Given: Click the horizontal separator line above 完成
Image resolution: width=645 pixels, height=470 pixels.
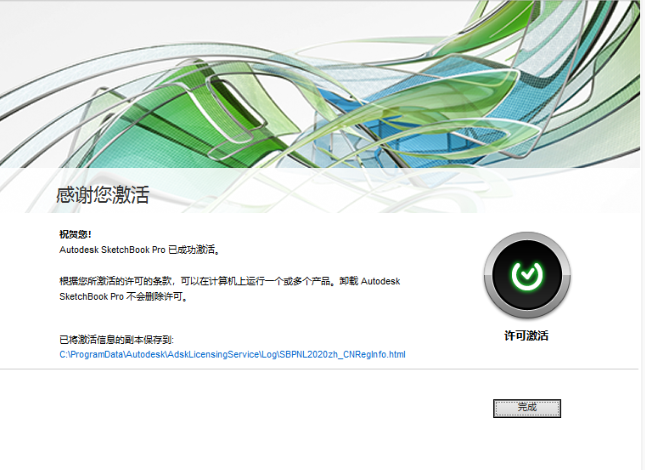Looking at the screenshot, I should [320, 369].
